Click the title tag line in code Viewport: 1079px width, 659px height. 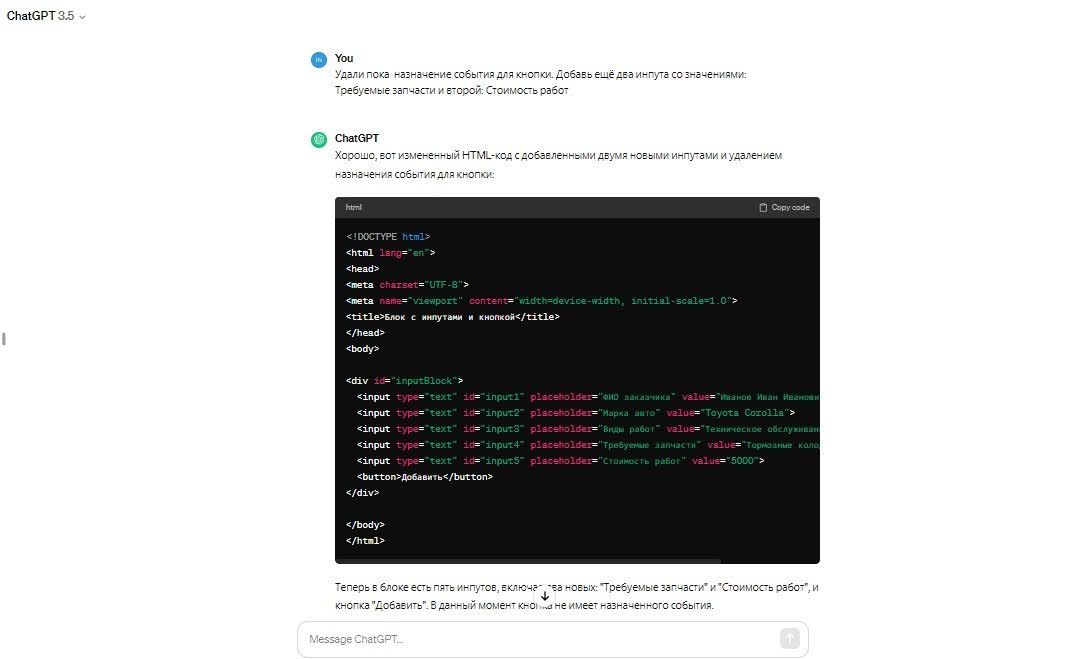453,317
